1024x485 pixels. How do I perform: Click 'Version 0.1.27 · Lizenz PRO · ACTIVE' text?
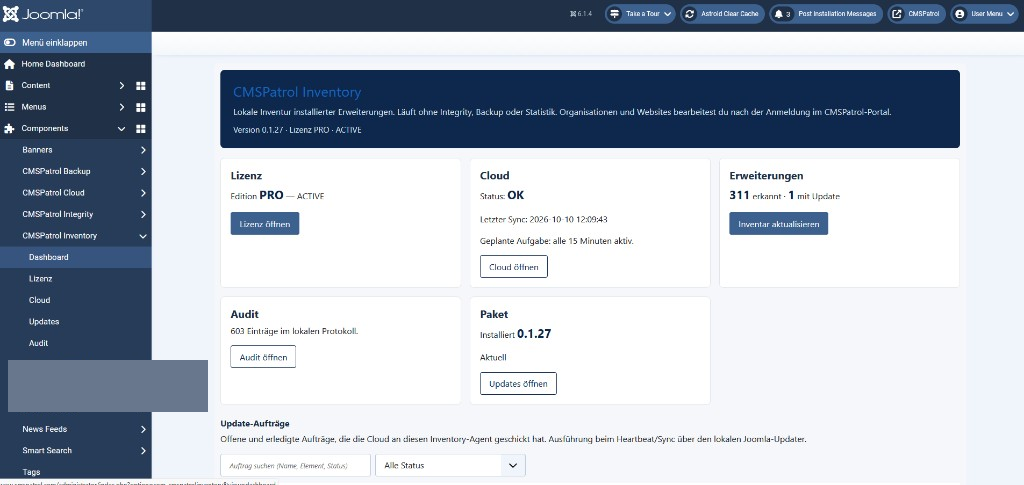(297, 130)
